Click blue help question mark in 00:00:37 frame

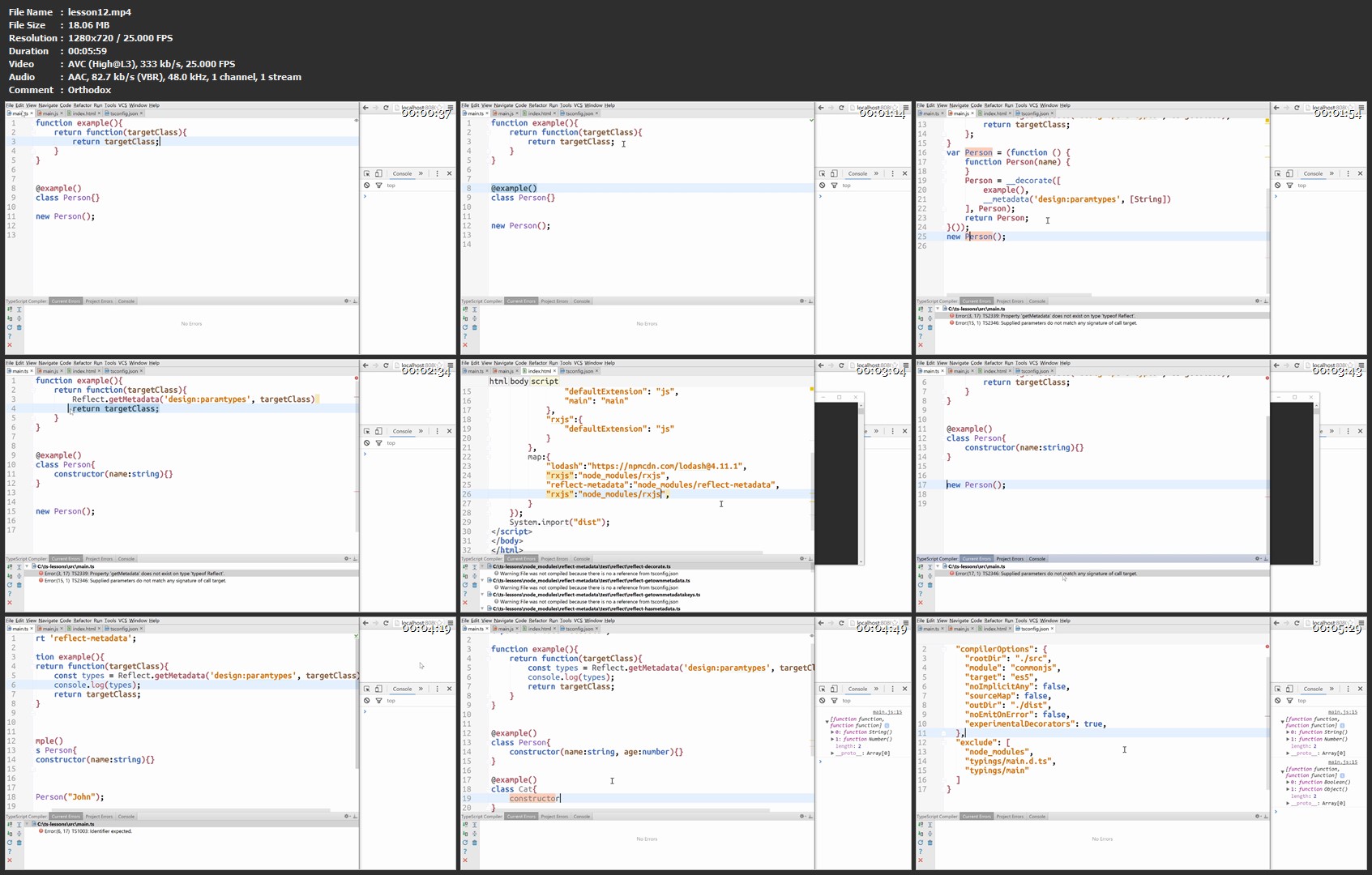click(11, 336)
